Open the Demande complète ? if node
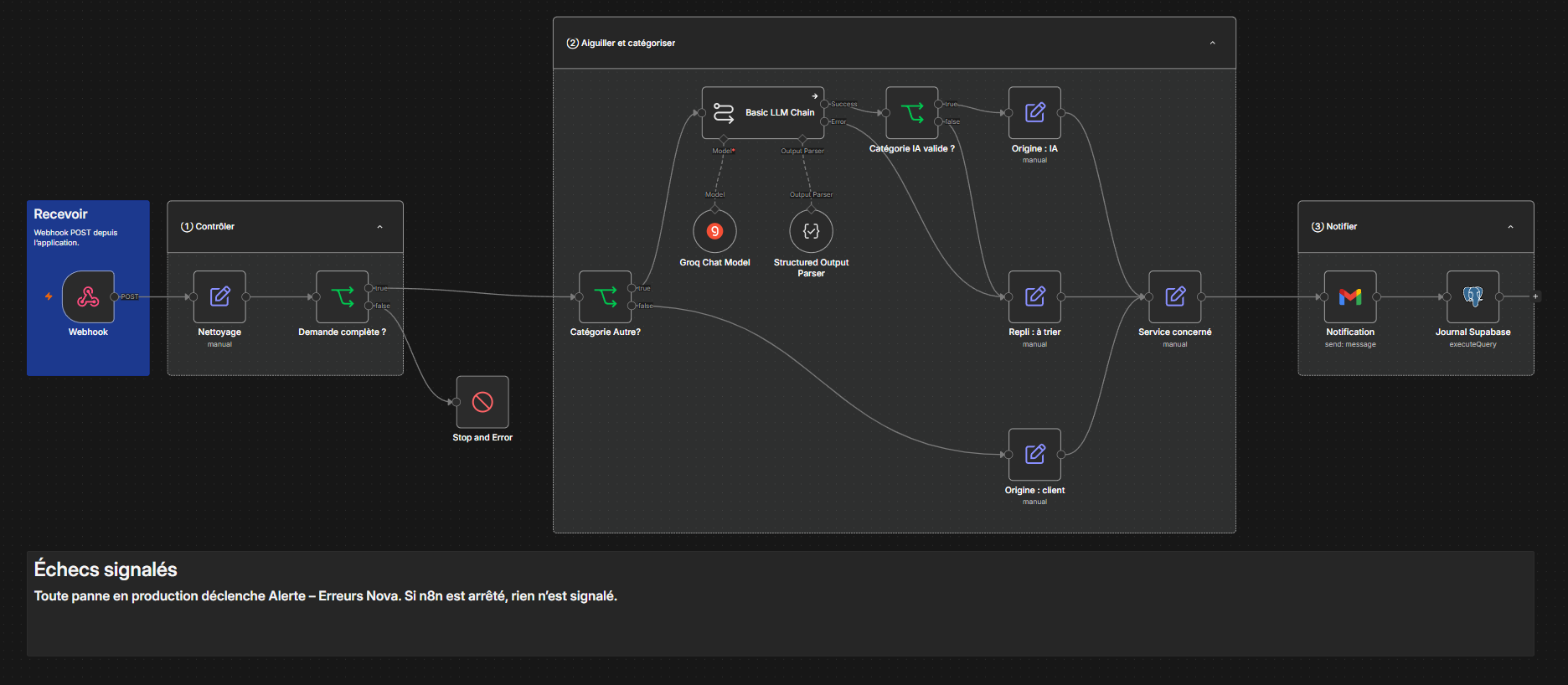This screenshot has width=1568, height=685. (342, 296)
